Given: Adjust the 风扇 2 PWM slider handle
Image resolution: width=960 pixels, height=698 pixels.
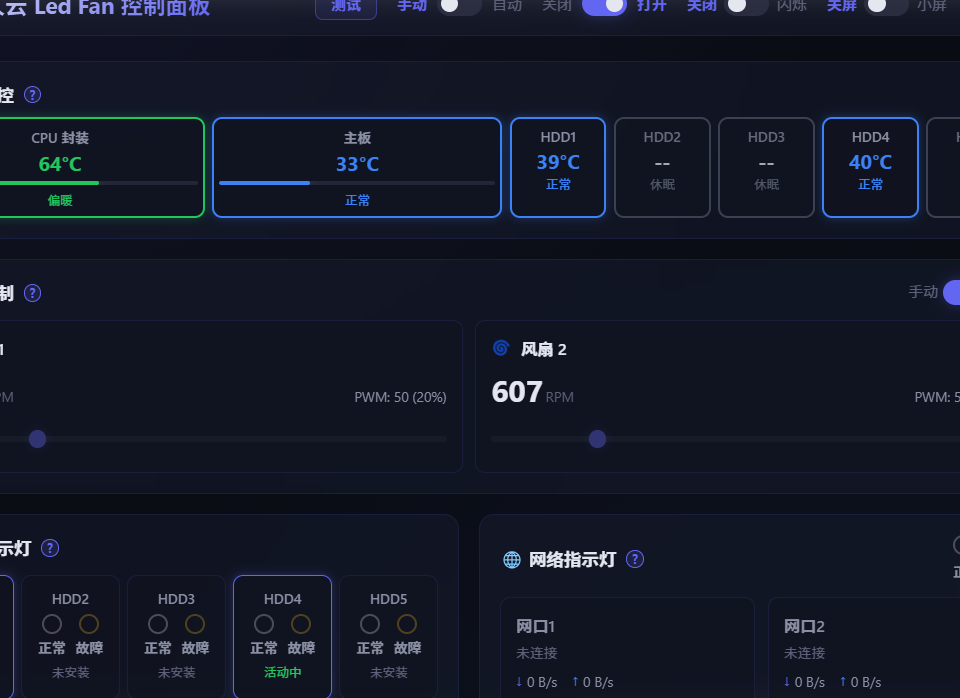Looking at the screenshot, I should 598,439.
